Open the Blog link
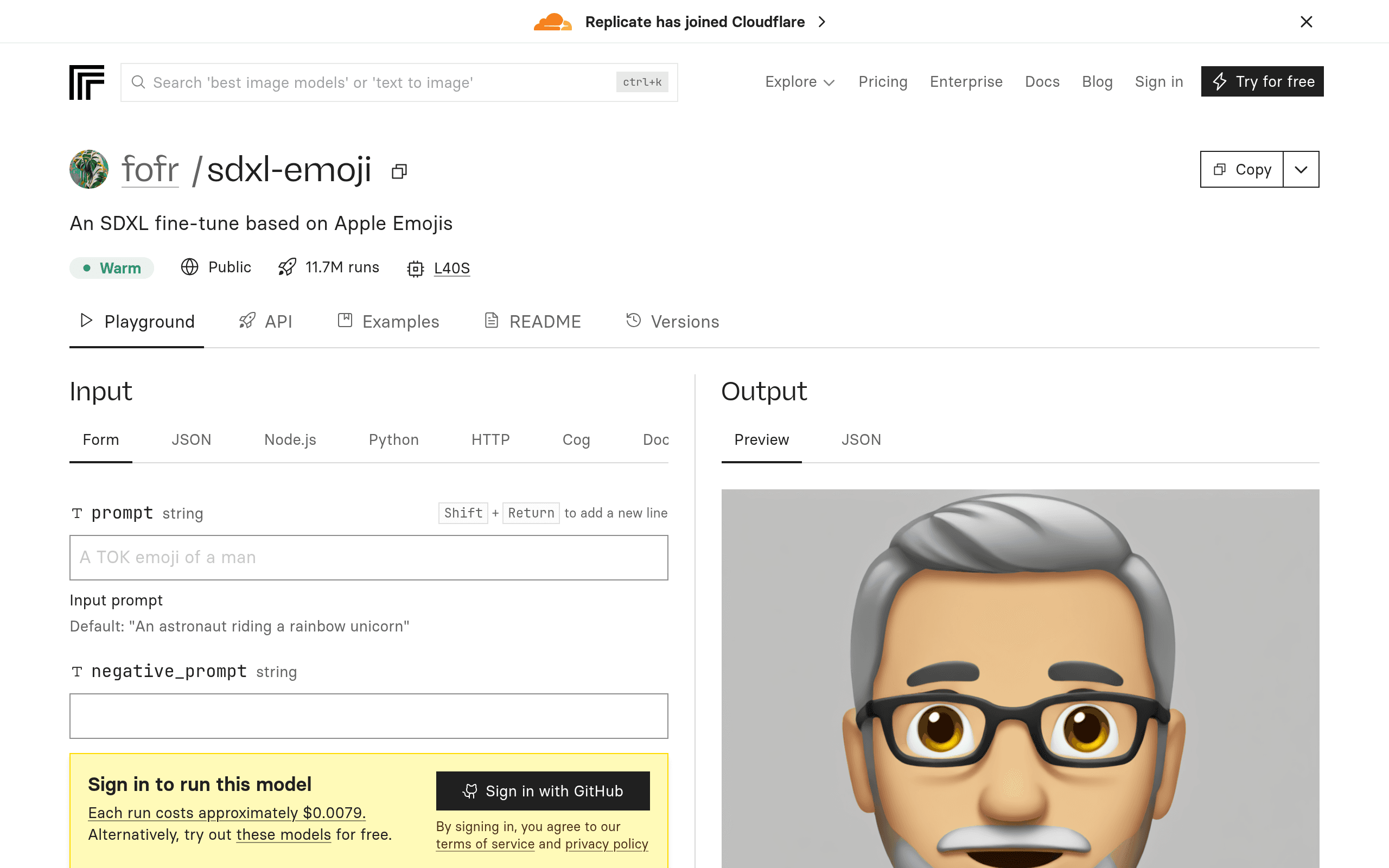Viewport: 1389px width, 868px height. click(x=1097, y=81)
